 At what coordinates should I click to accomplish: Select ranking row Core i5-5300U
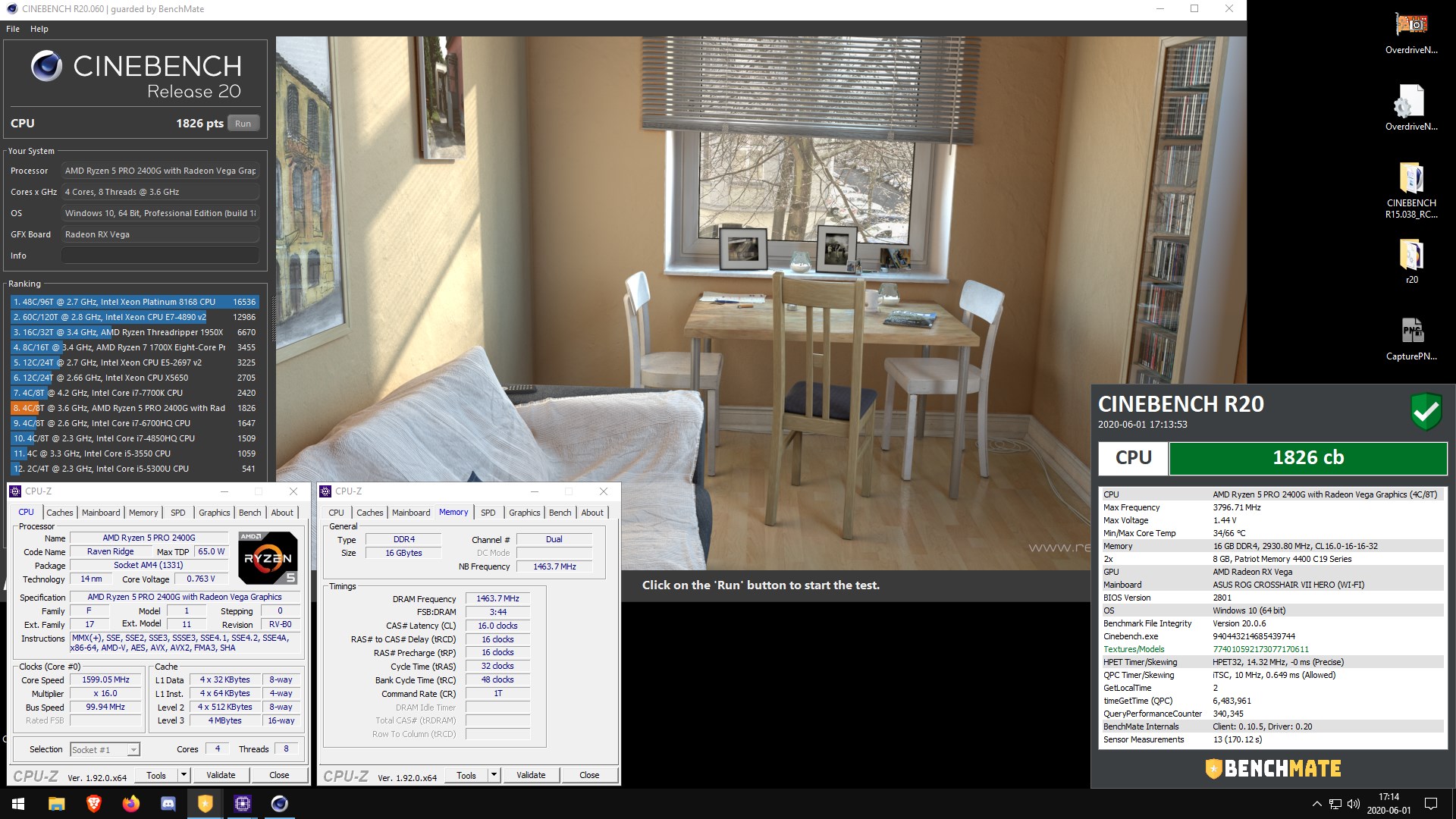pos(134,469)
